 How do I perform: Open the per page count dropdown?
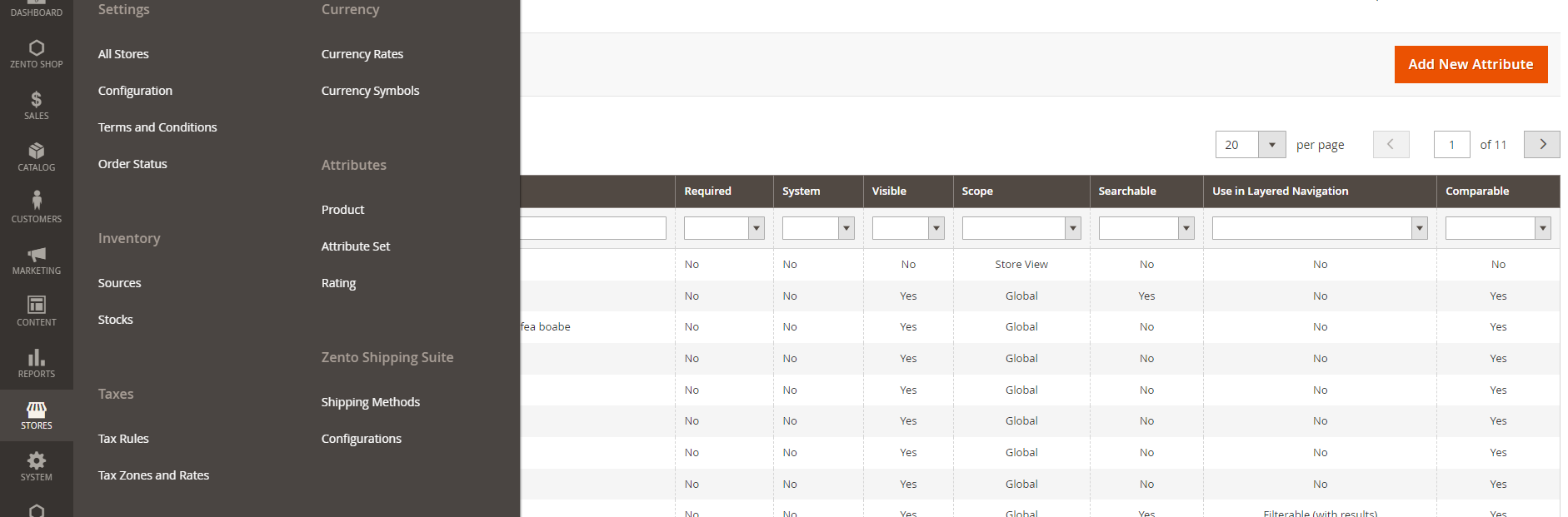click(1271, 144)
